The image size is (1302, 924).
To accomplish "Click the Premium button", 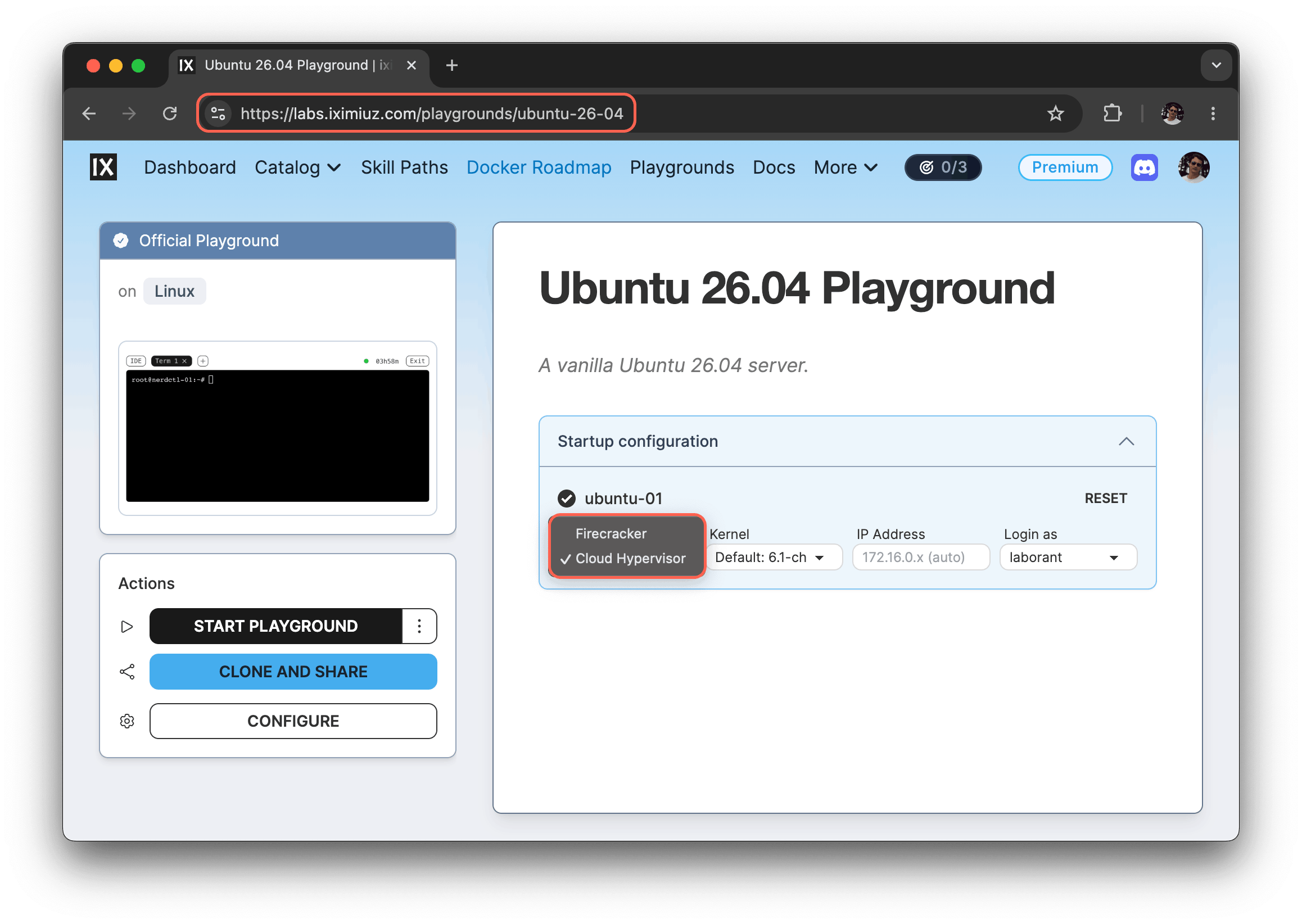I will tap(1065, 167).
